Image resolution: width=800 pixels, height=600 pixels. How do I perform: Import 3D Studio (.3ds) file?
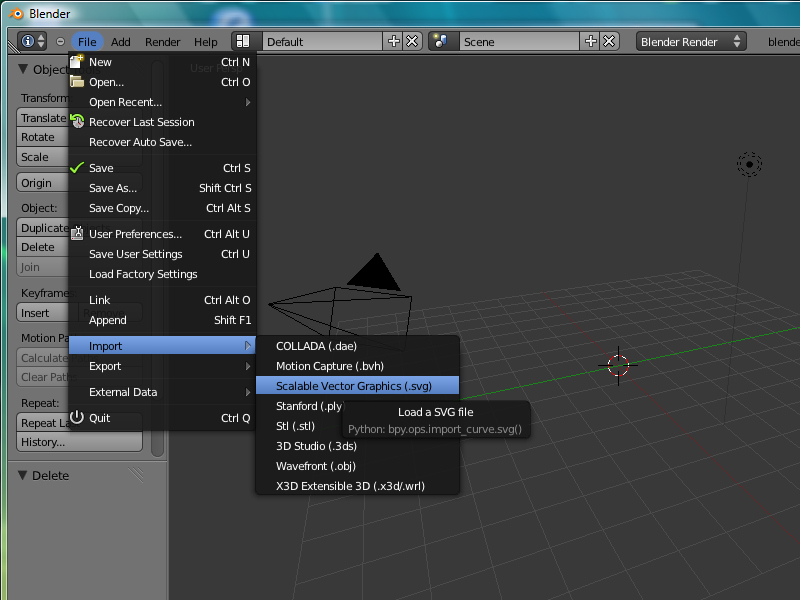pyautogui.click(x=357, y=446)
